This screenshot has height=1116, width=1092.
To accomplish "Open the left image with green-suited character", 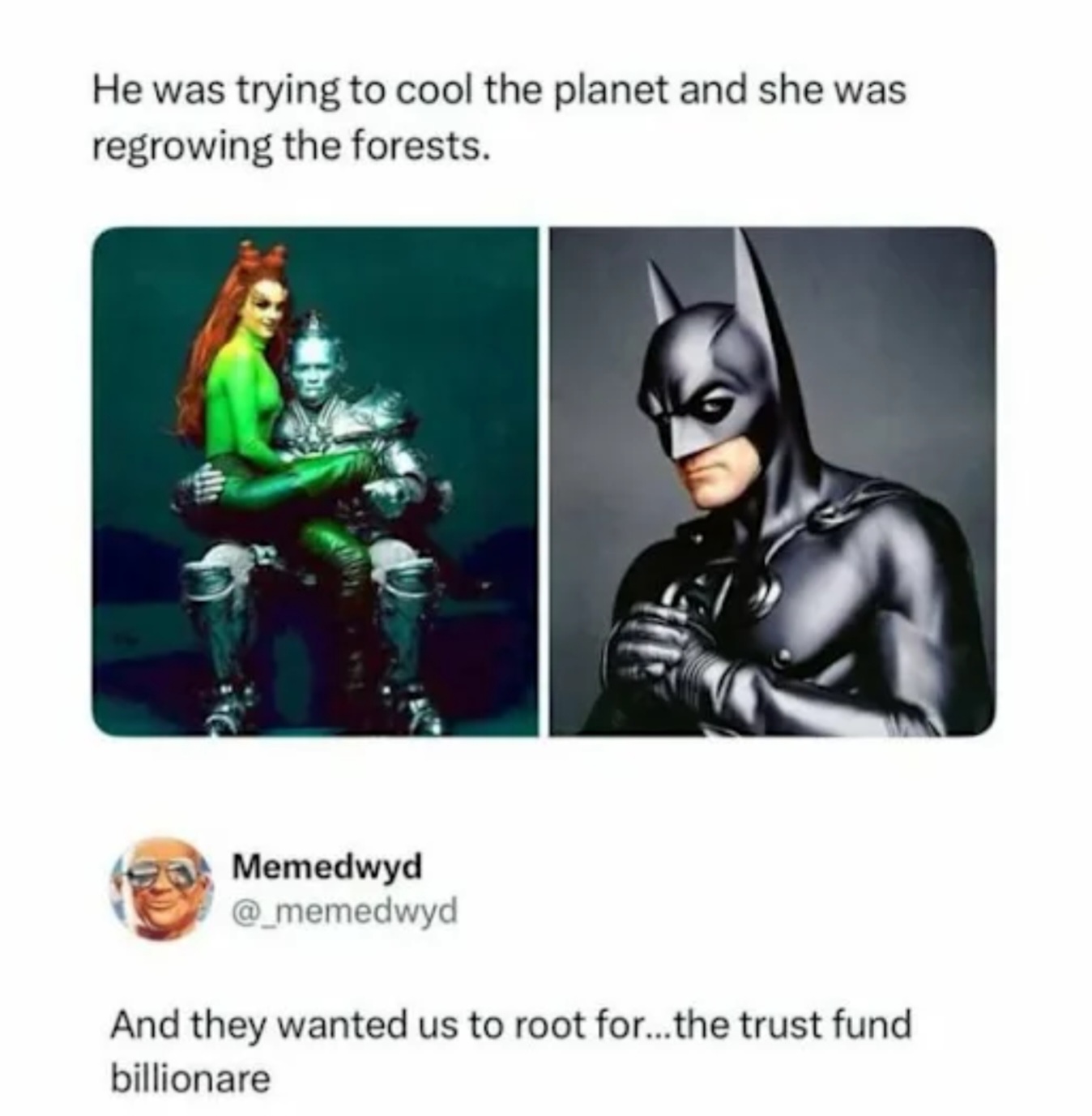I will [315, 481].
